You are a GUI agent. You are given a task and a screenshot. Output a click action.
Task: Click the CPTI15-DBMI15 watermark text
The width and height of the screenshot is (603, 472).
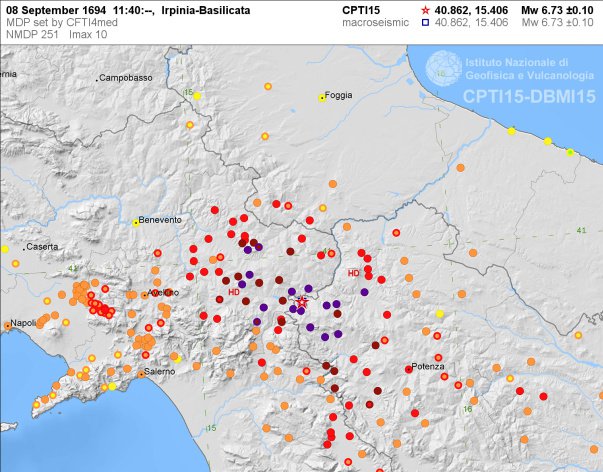click(529, 96)
